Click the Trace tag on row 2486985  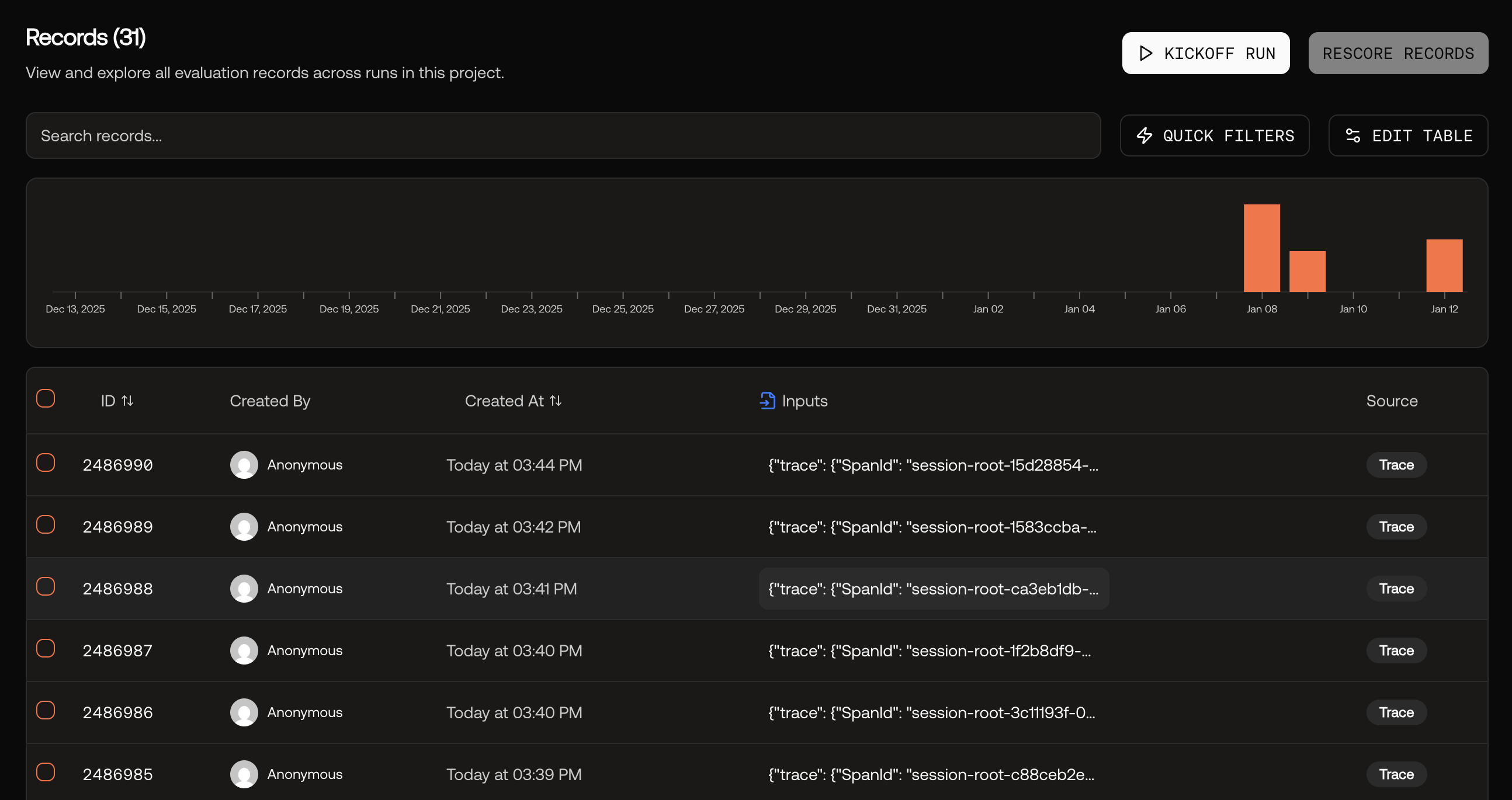click(1396, 774)
